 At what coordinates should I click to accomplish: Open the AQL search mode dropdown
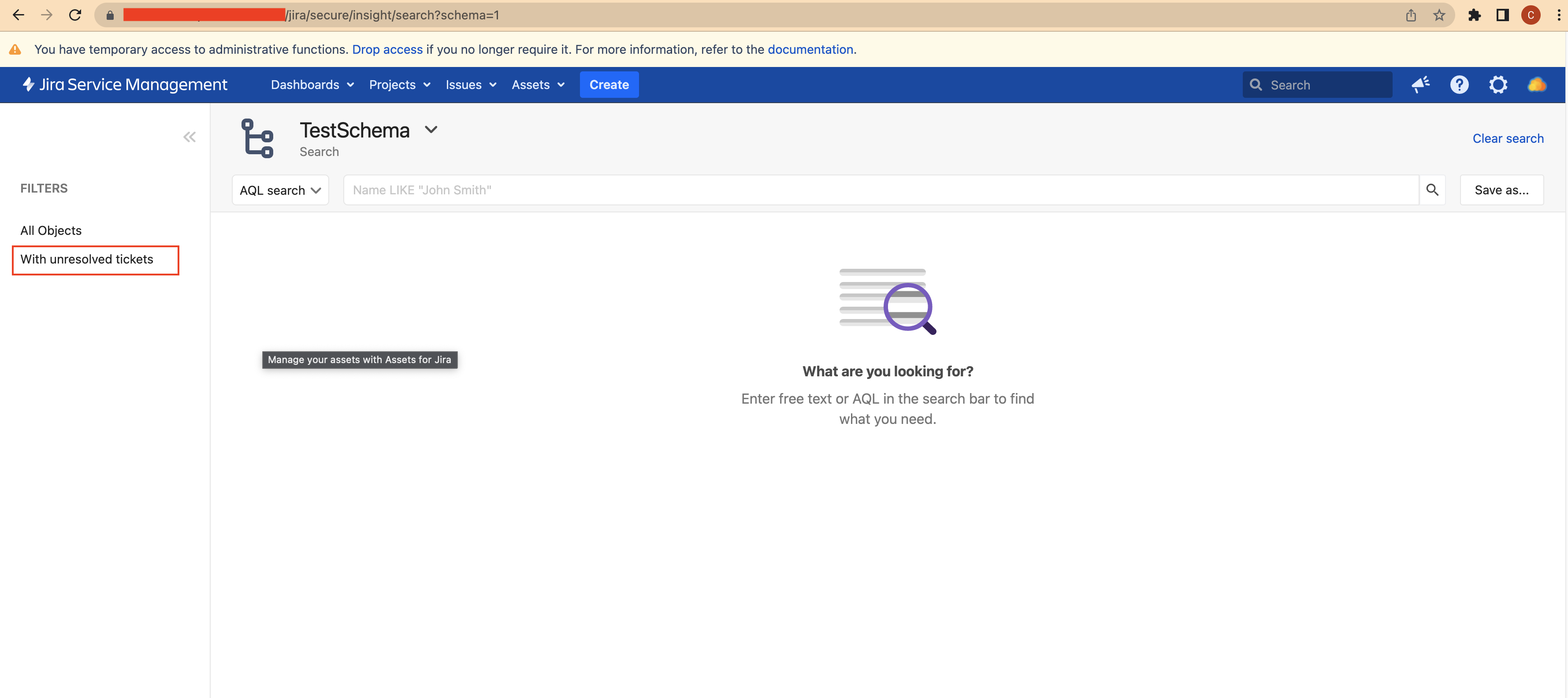pyautogui.click(x=280, y=190)
